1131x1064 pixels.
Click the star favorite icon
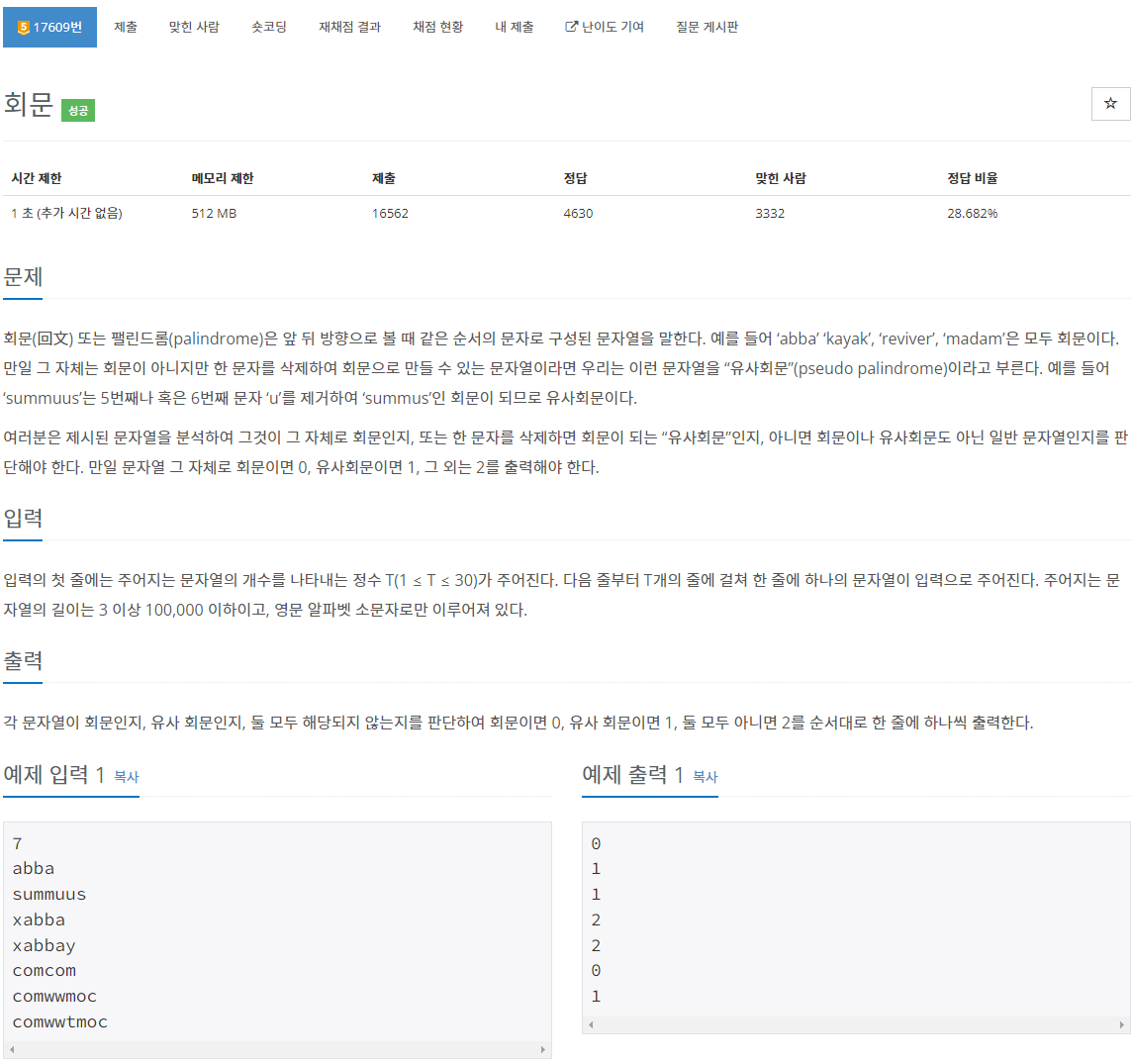(x=1110, y=104)
